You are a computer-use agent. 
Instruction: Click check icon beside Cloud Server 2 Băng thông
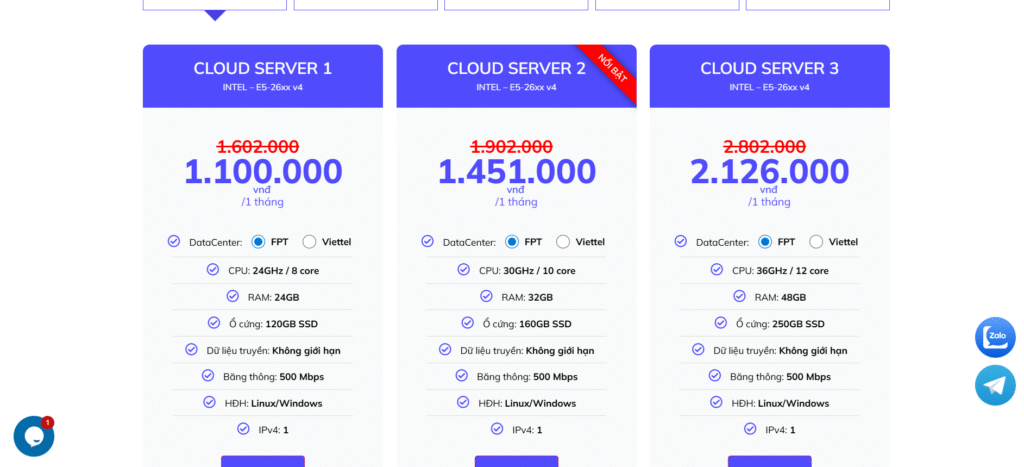(x=462, y=376)
